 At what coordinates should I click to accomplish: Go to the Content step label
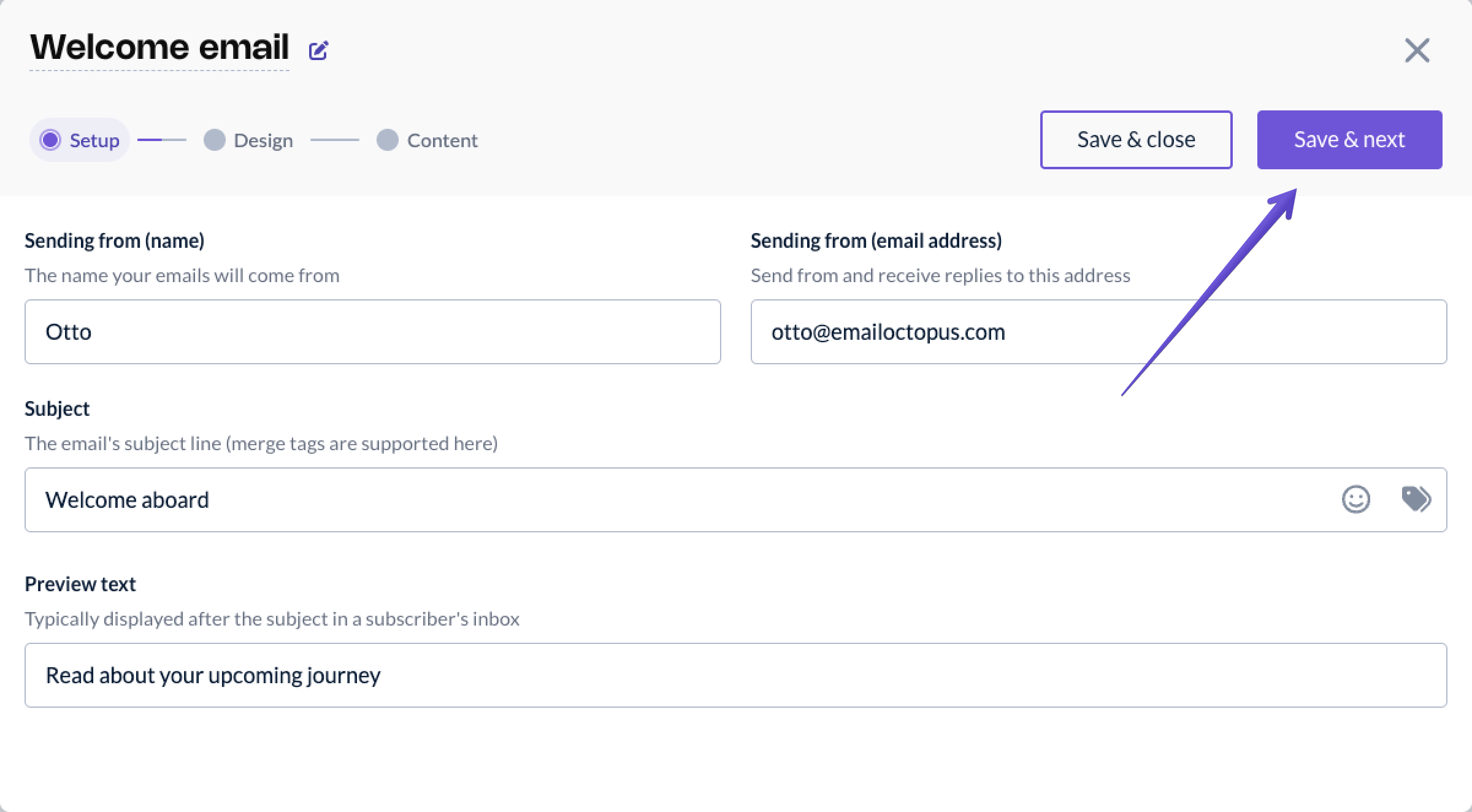[x=442, y=140]
